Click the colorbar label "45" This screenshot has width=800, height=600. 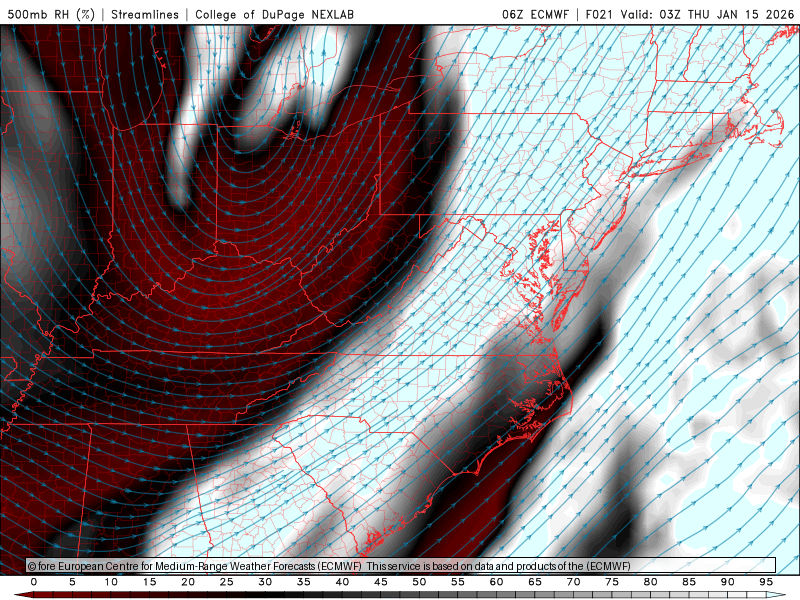pos(381,582)
